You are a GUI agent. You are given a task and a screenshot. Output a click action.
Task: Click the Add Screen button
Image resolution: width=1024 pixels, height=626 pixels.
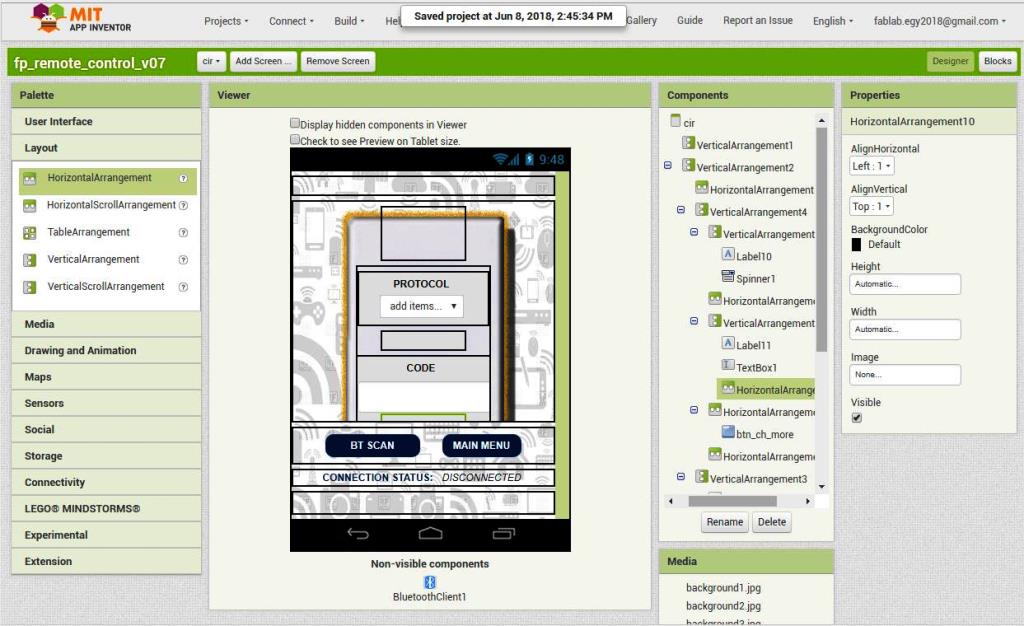click(x=263, y=61)
